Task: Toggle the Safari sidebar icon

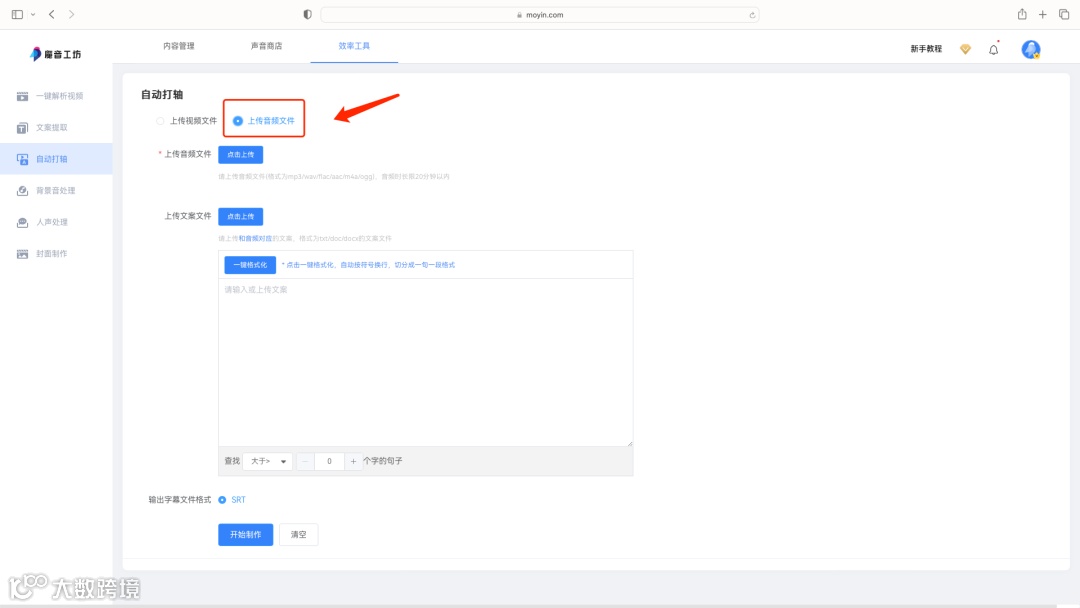Action: click(18, 14)
